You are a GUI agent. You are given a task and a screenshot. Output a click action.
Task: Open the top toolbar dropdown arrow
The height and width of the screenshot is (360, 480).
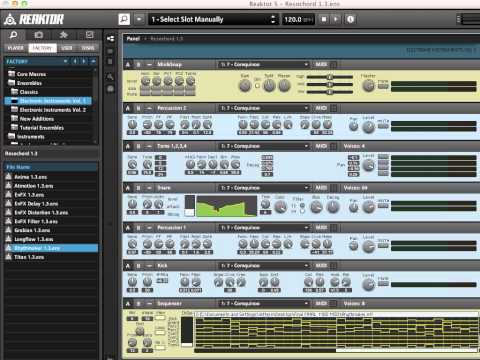pos(139,19)
